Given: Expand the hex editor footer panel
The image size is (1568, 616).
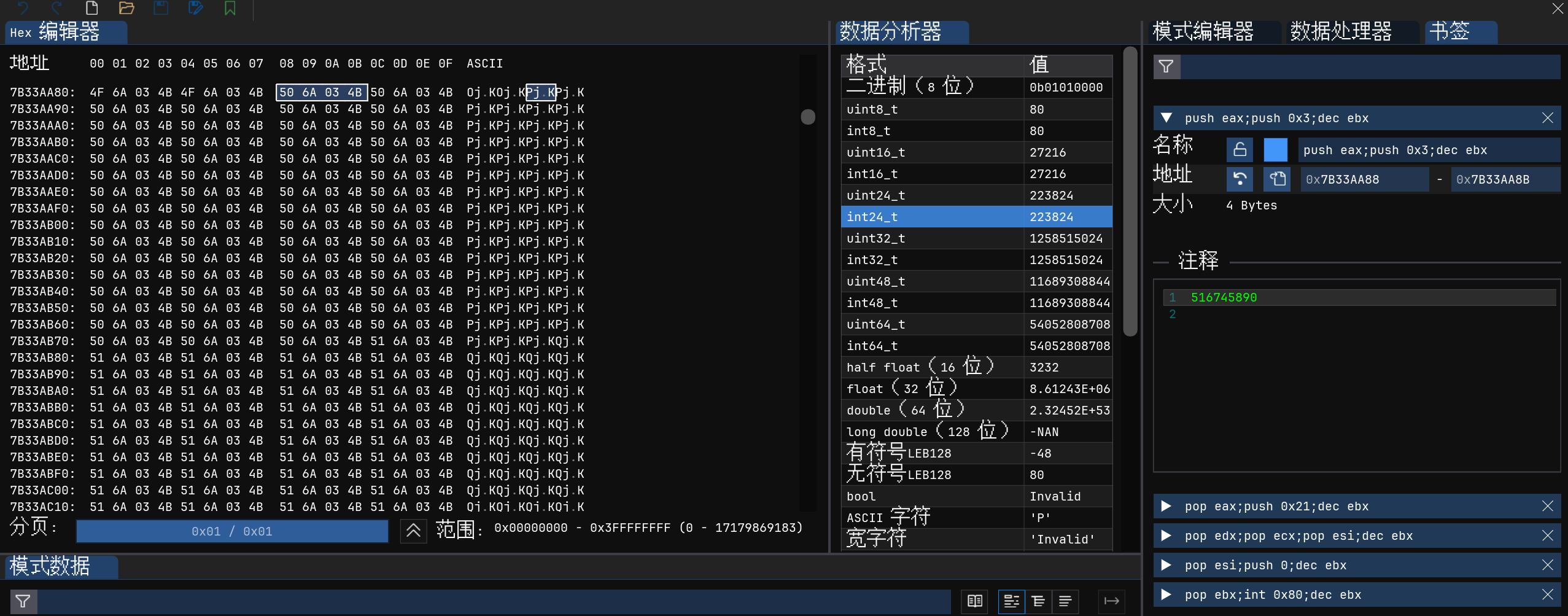Looking at the screenshot, I should [413, 531].
